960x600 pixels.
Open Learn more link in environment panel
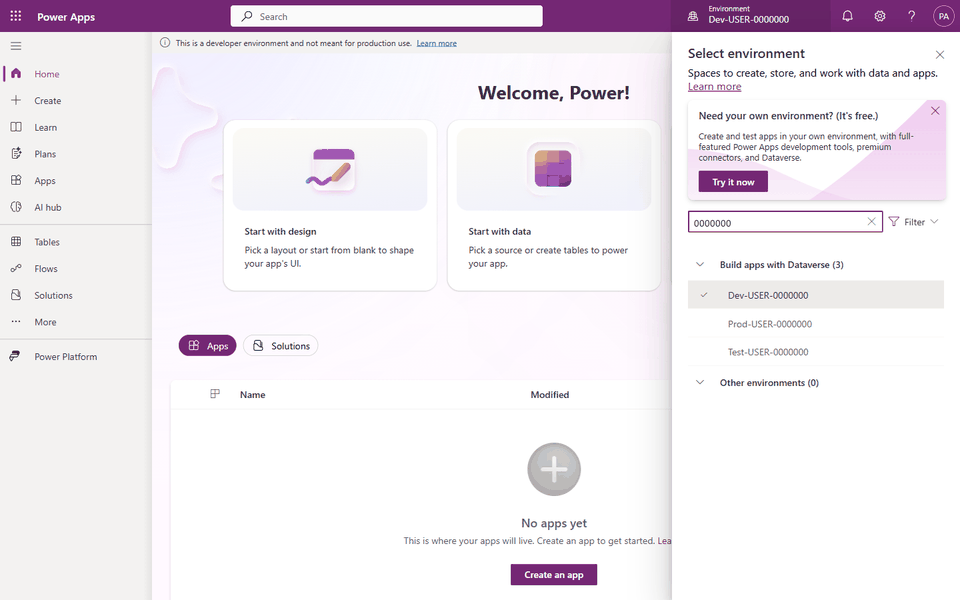click(x=714, y=86)
